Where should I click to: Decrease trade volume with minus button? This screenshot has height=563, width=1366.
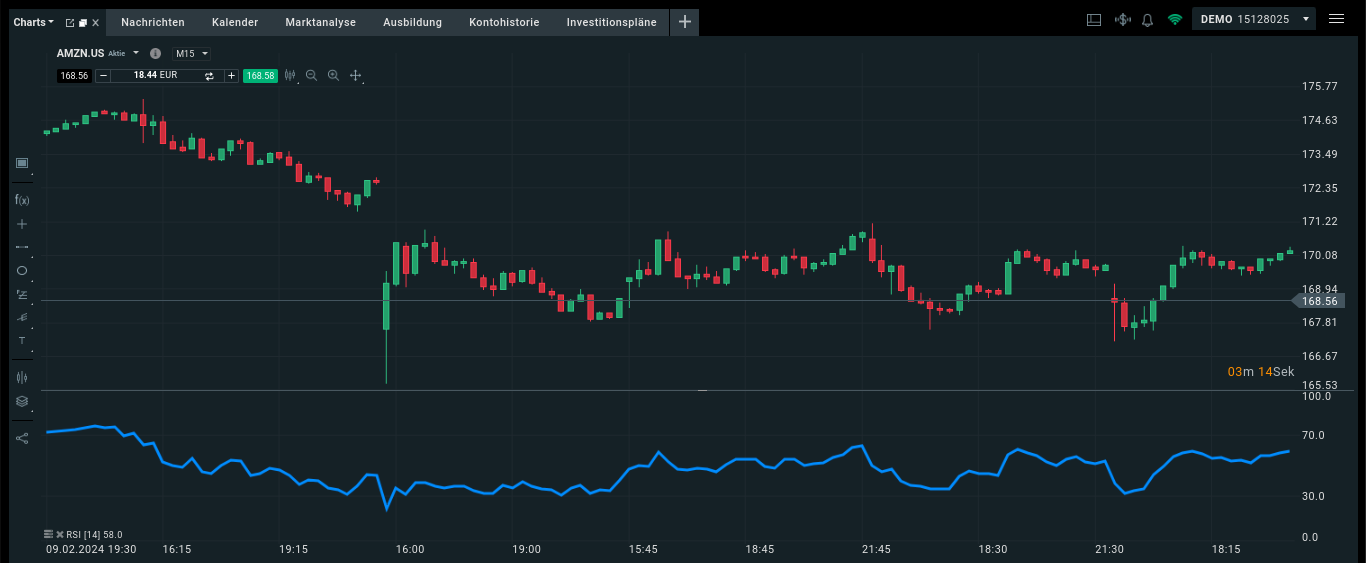(103, 75)
